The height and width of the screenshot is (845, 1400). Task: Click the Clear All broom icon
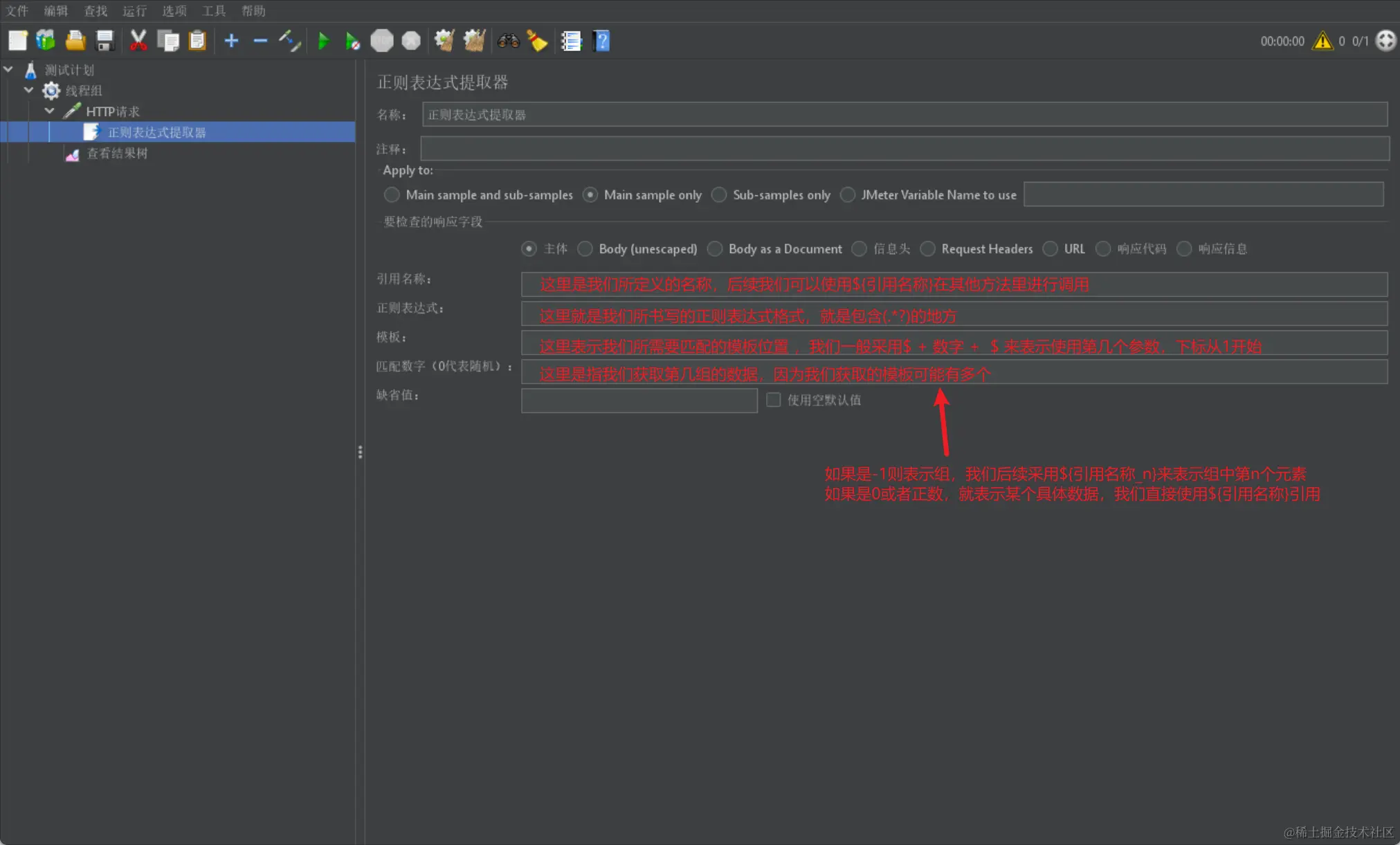click(x=474, y=41)
